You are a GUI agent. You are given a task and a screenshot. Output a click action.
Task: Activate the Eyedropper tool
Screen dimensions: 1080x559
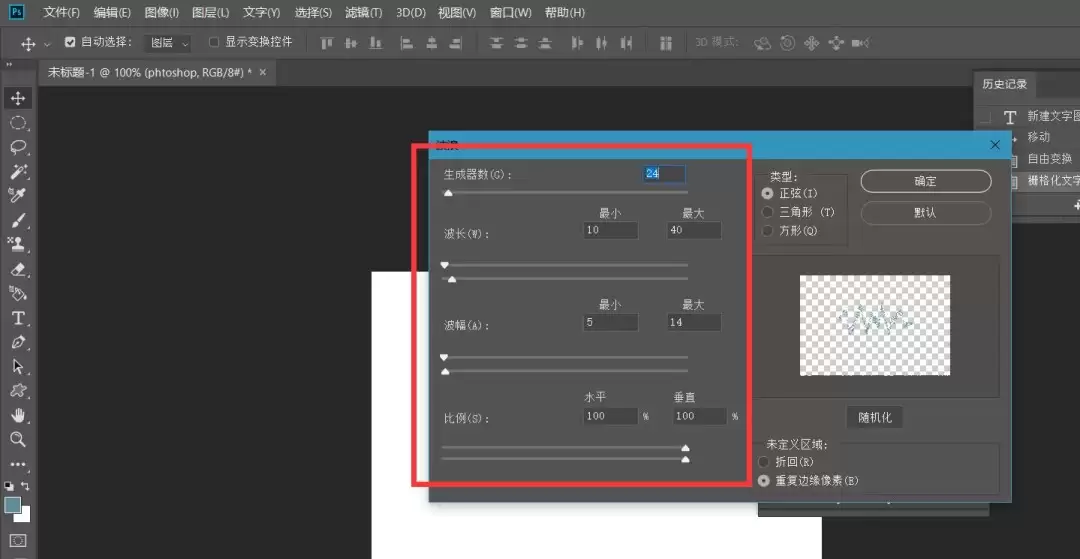point(18,196)
